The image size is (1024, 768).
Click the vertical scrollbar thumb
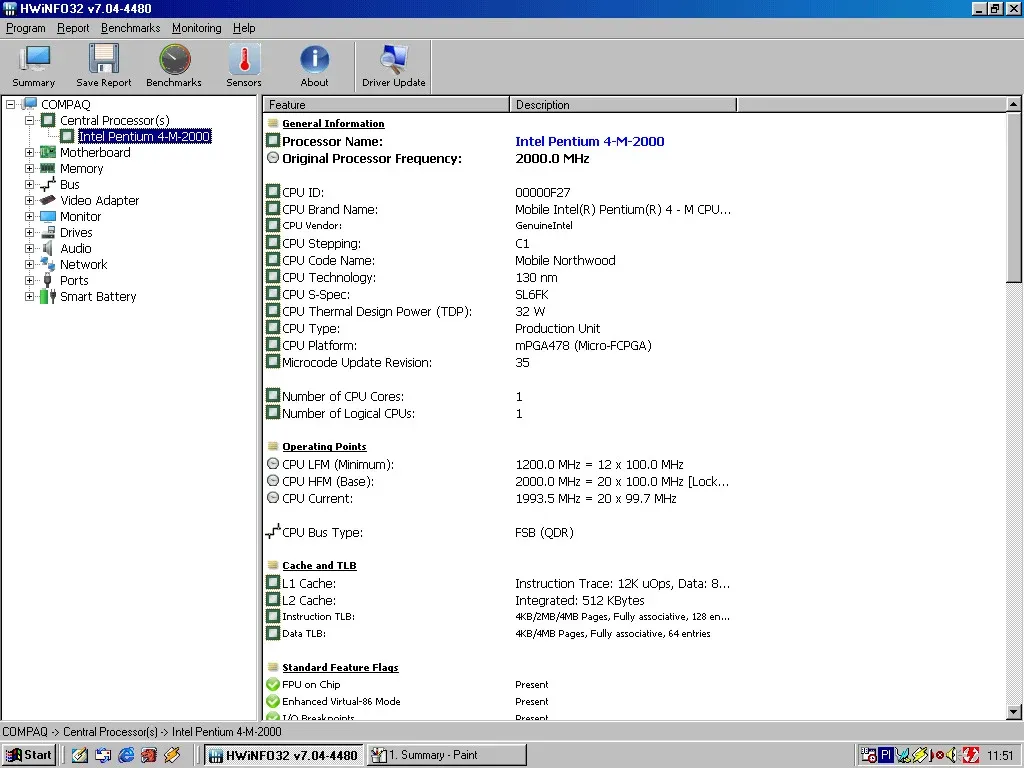pyautogui.click(x=1013, y=197)
